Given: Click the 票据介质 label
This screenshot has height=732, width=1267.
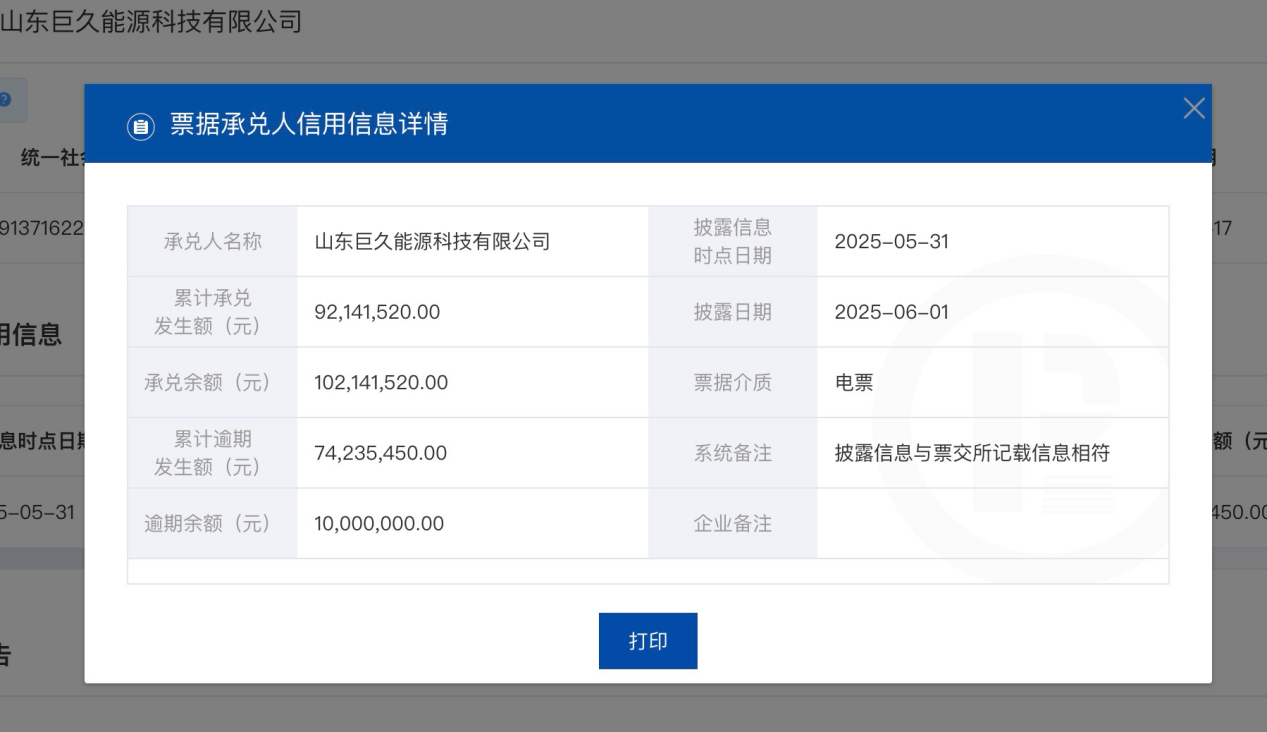Looking at the screenshot, I should tap(733, 382).
